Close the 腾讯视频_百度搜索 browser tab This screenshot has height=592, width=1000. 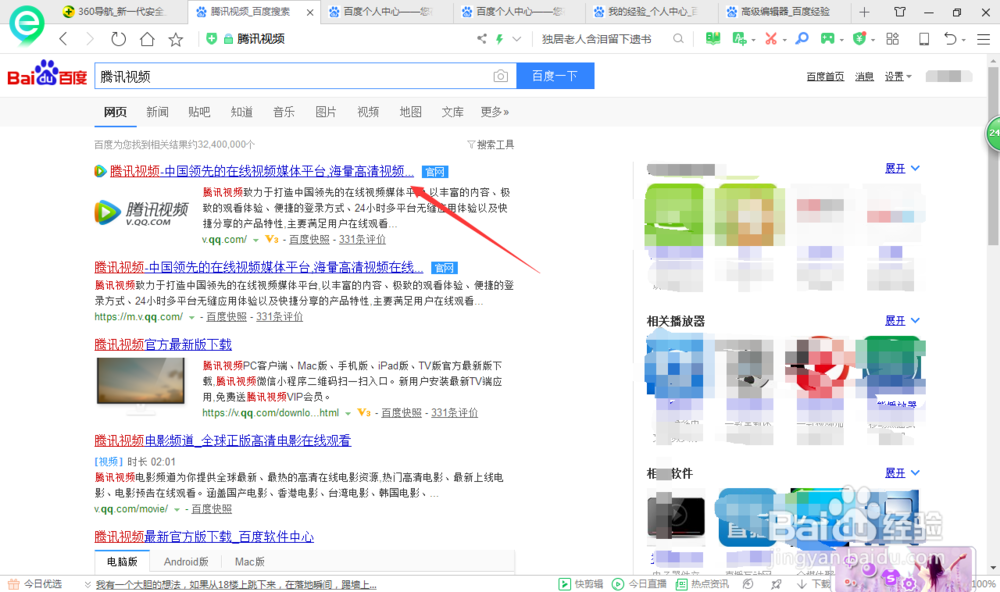click(x=310, y=12)
